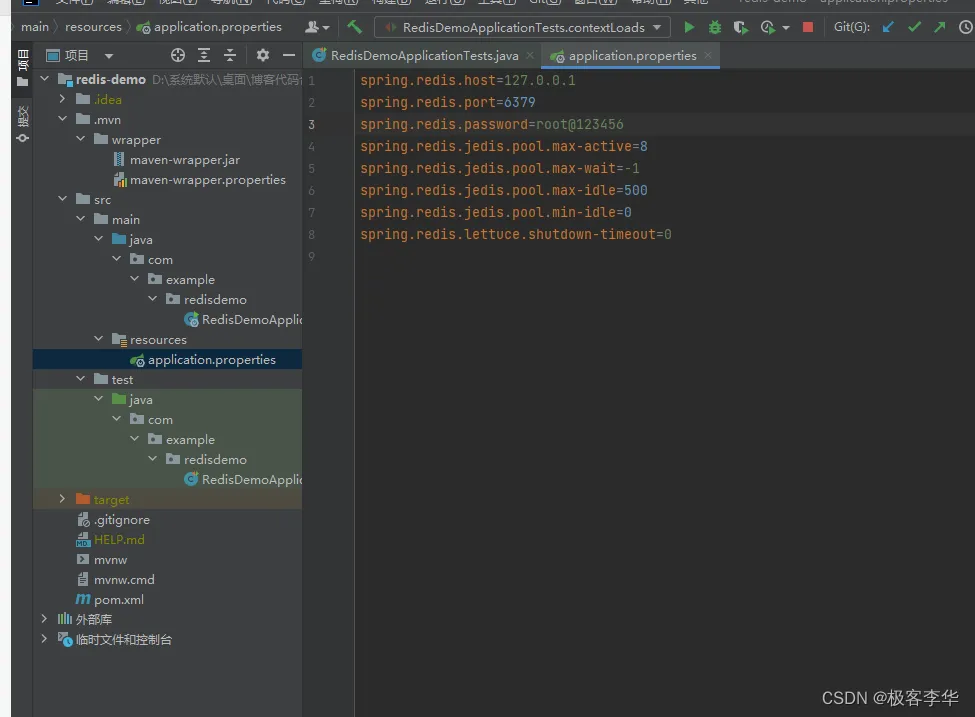Click the green Run button in toolbar
This screenshot has width=975, height=717.
coord(689,27)
